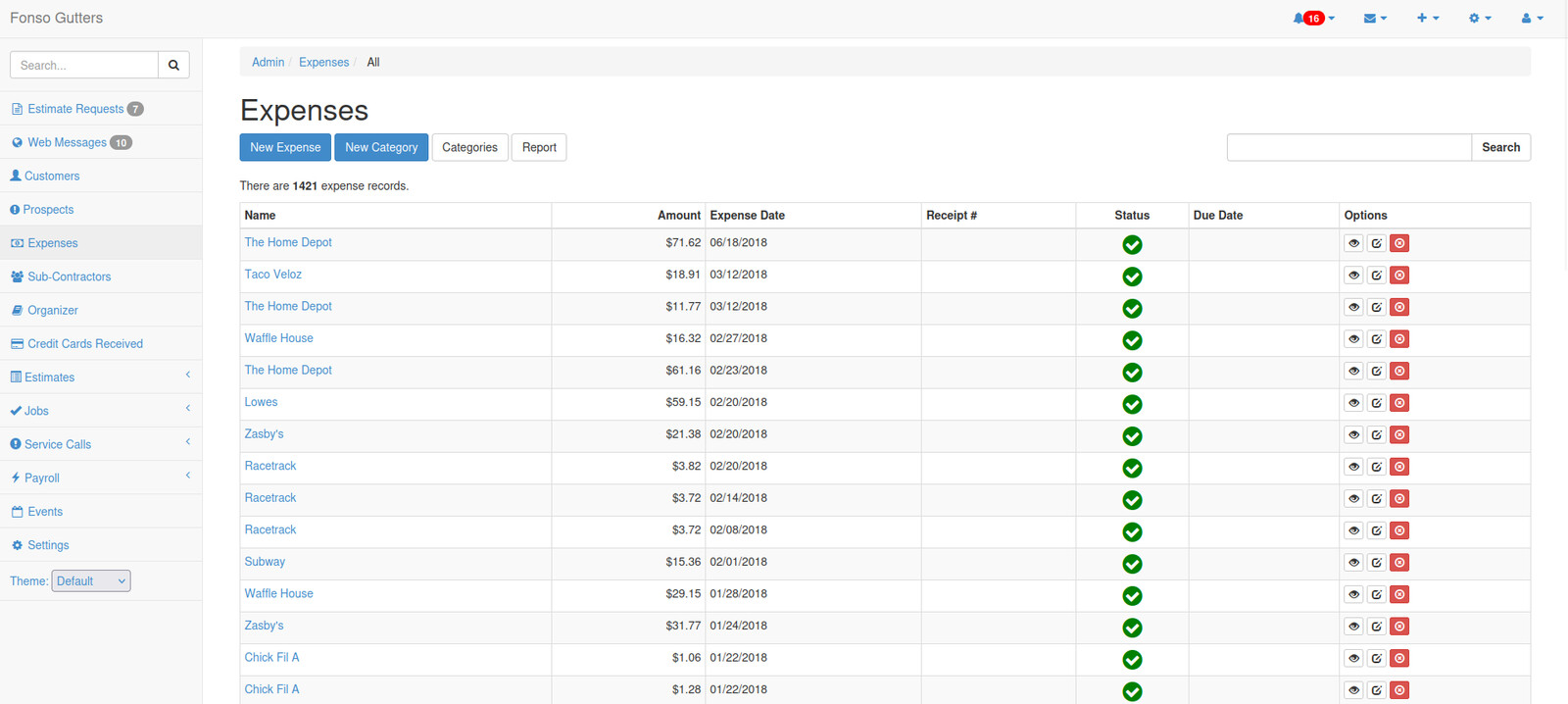Click the Taco Veloz status checkmark
This screenshot has width=1568, height=704.
(1132, 277)
